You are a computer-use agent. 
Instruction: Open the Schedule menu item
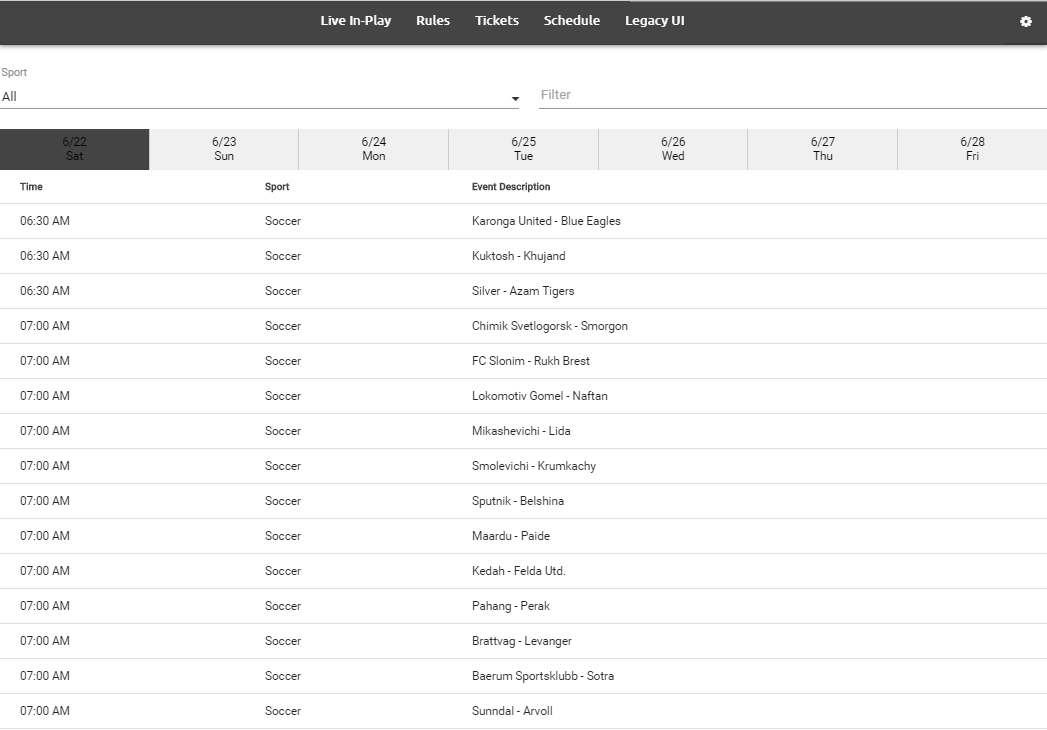pos(572,21)
